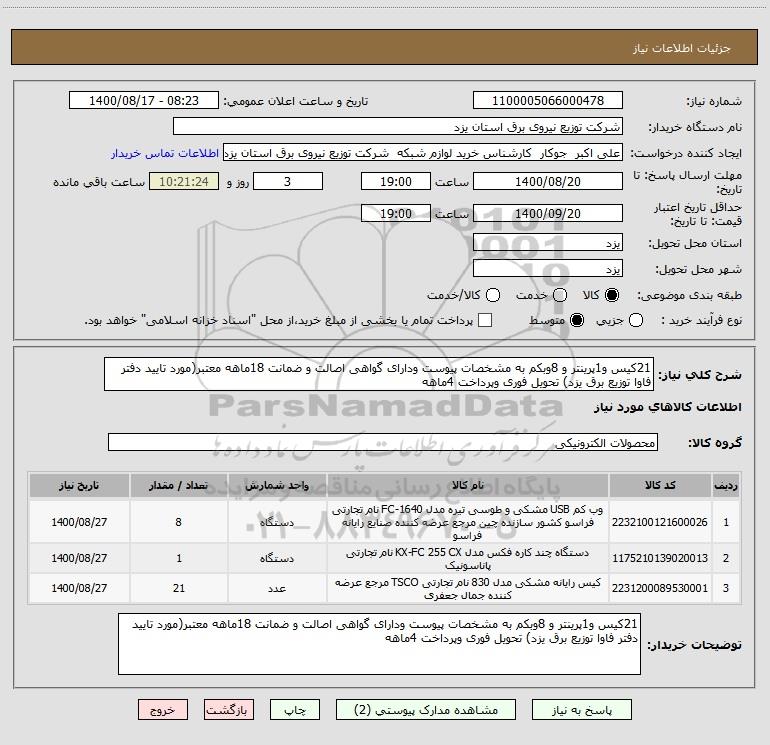This screenshot has width=770, height=745.
Task: Click product code 2231200089530001
Action: (x=660, y=588)
